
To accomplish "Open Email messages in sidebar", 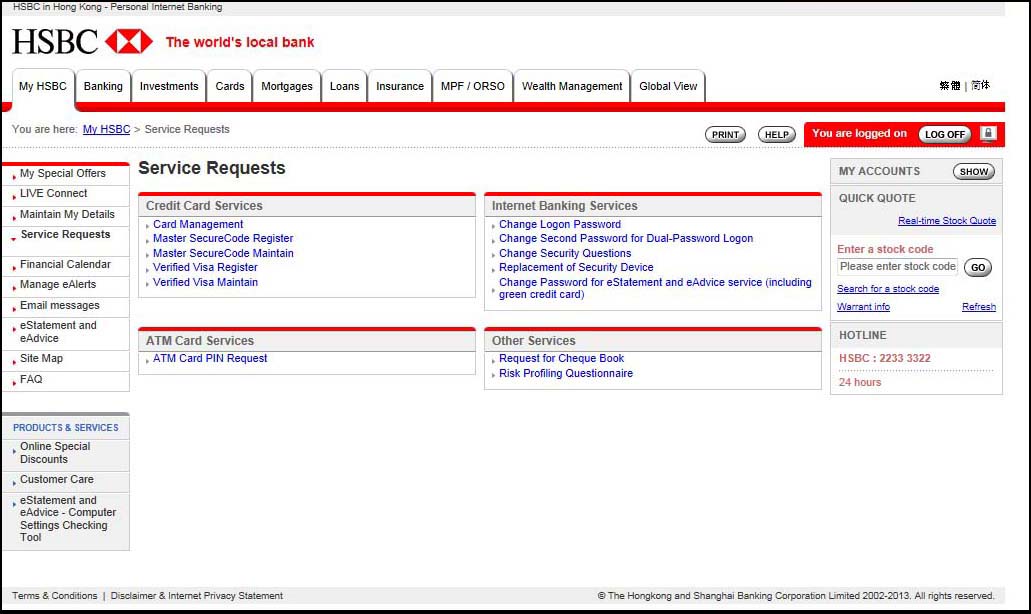I will click(x=60, y=306).
